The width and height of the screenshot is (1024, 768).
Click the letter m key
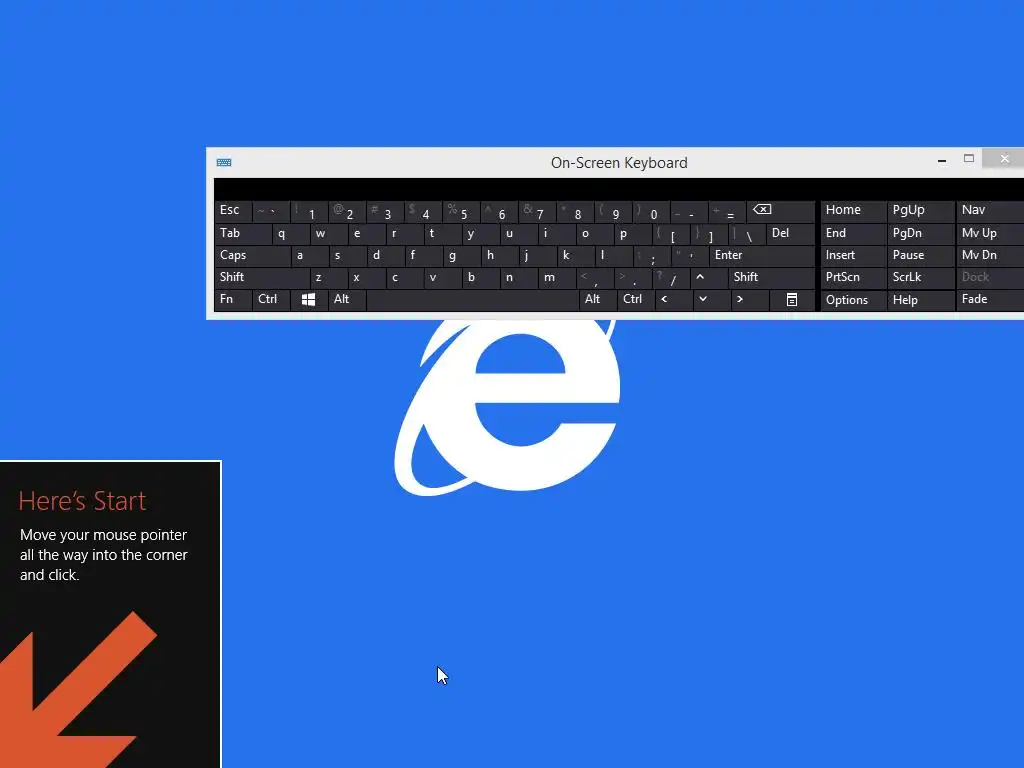[556, 278]
